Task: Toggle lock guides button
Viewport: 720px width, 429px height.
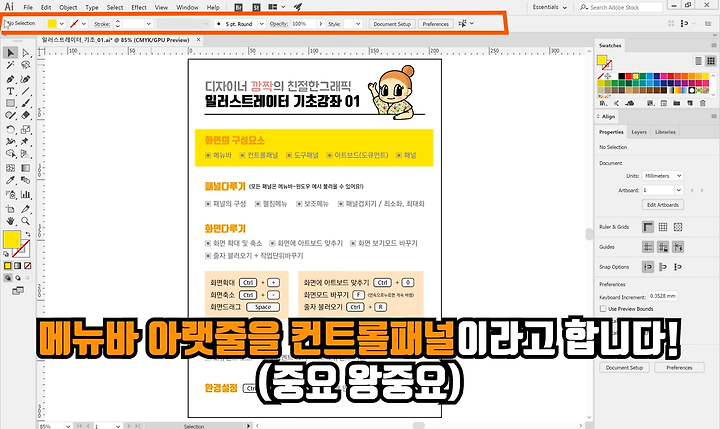Action: pos(663,247)
